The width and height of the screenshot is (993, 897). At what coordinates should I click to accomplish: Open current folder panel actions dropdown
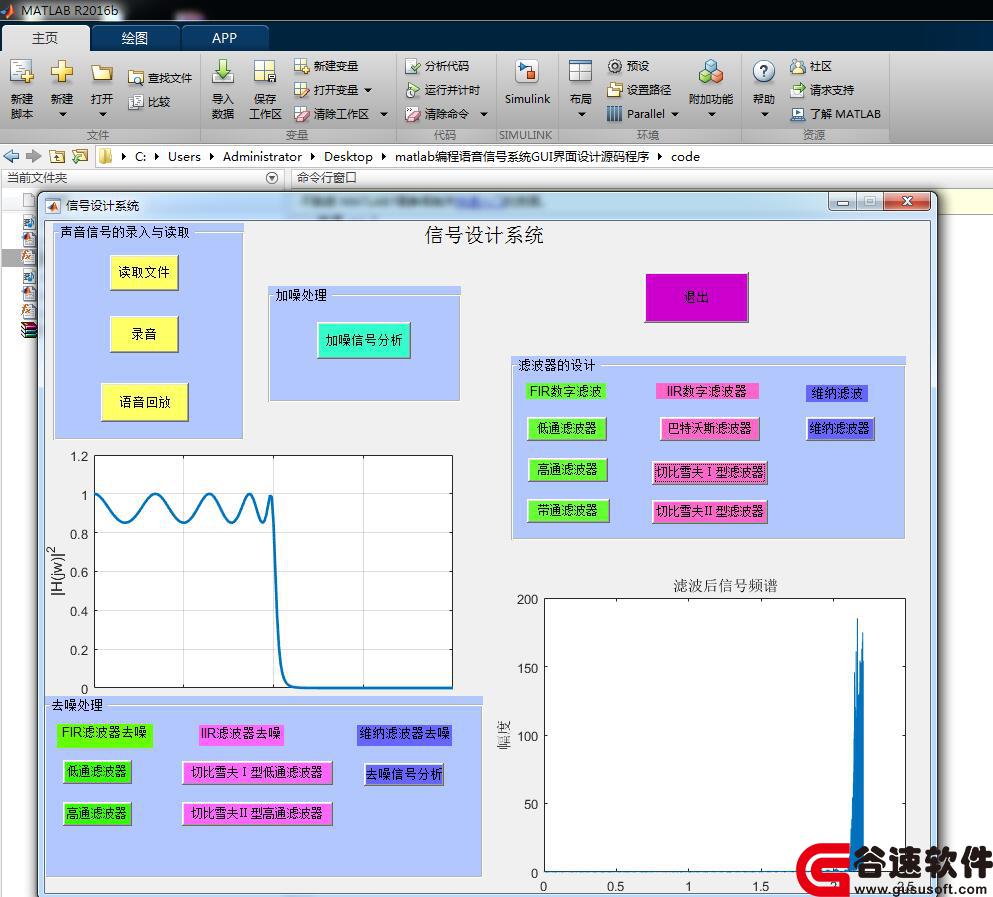[272, 178]
